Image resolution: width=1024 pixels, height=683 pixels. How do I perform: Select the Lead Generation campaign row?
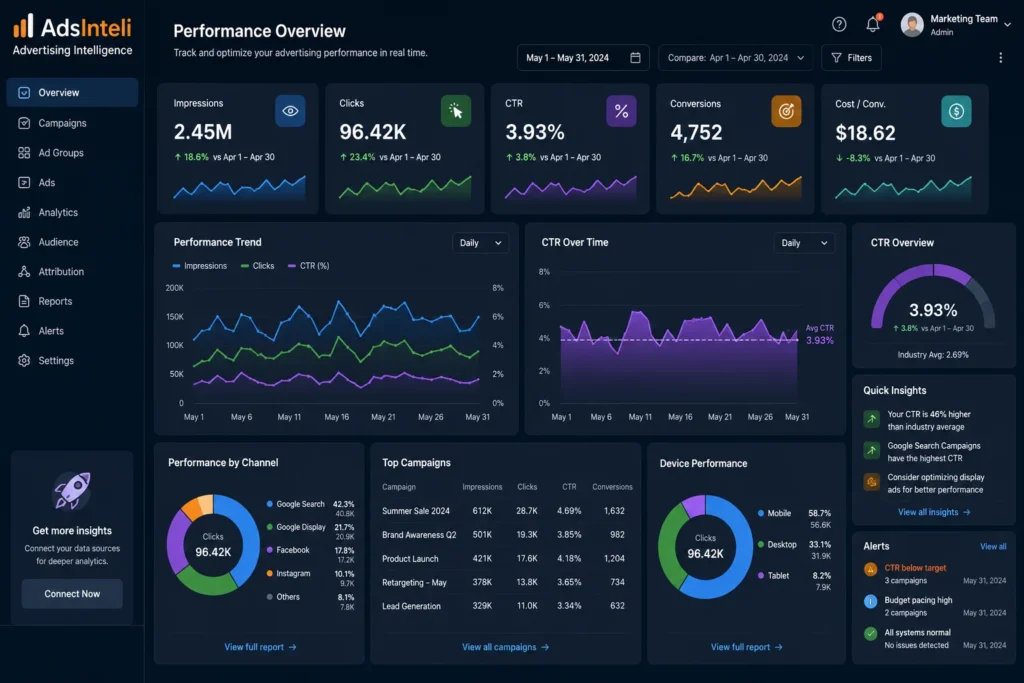point(505,606)
